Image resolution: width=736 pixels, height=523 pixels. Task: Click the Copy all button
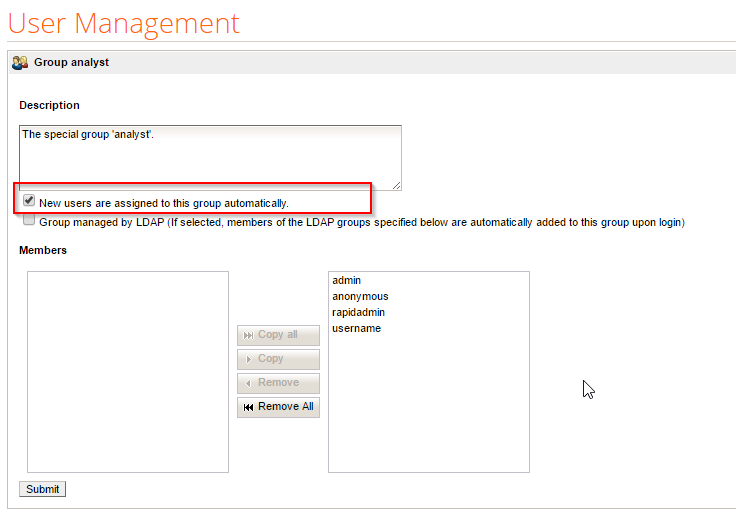coord(278,335)
